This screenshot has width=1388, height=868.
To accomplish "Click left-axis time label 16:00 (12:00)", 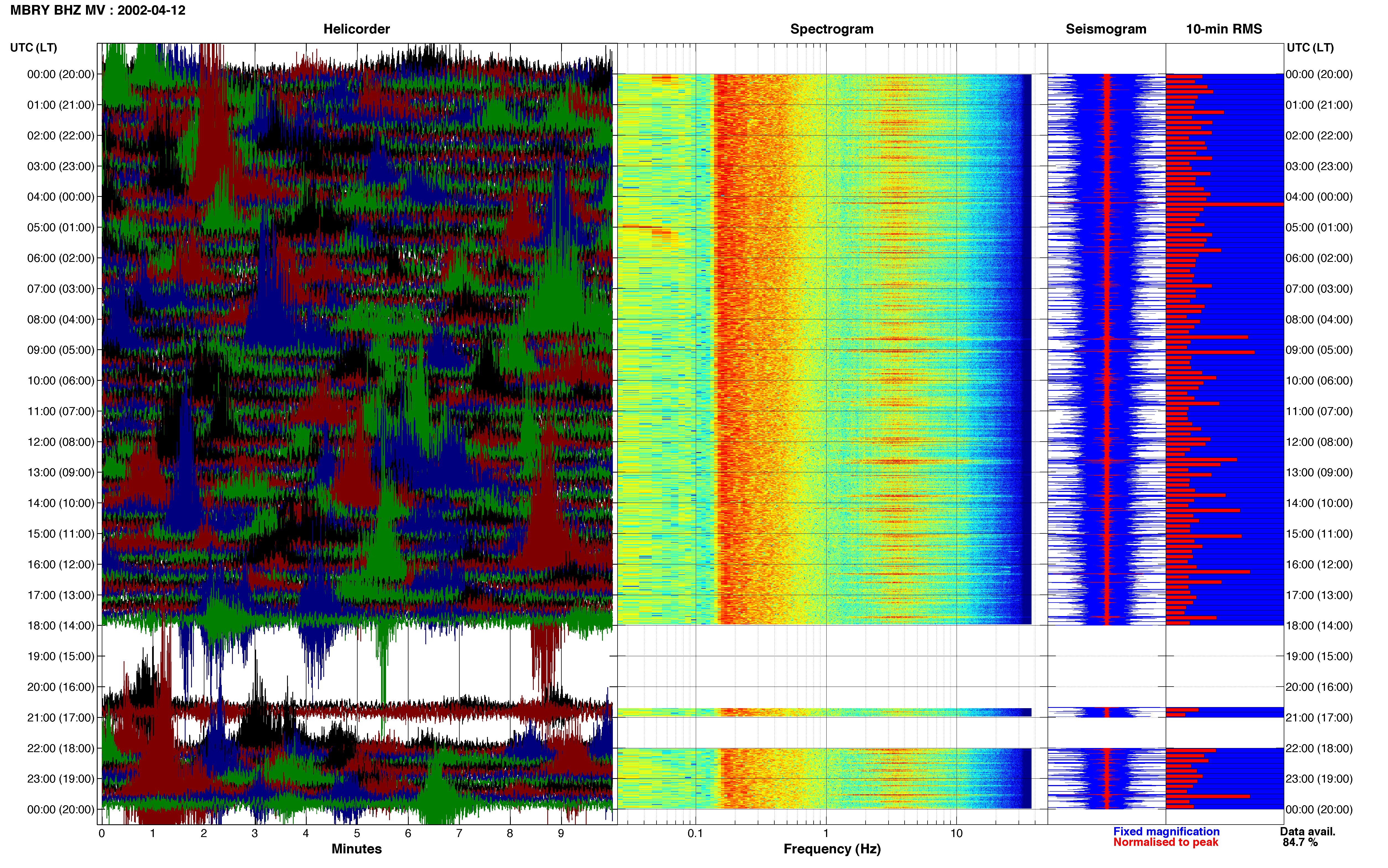I will (61, 564).
